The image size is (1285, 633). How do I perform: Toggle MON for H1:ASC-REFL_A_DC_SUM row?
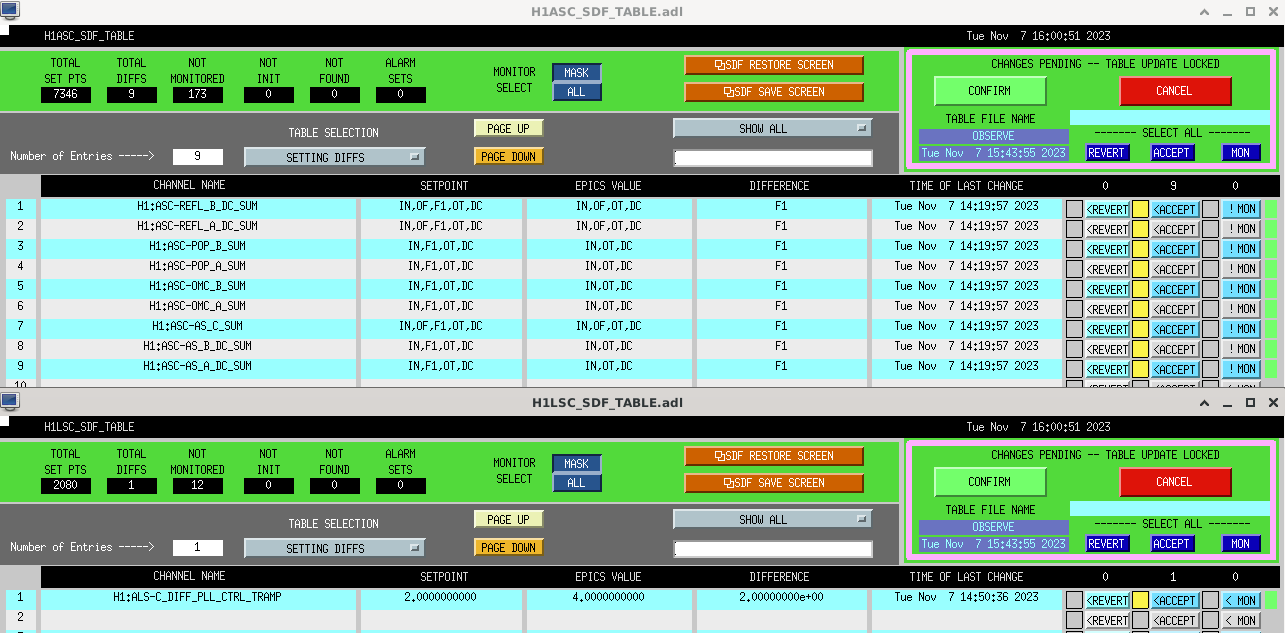[1241, 230]
